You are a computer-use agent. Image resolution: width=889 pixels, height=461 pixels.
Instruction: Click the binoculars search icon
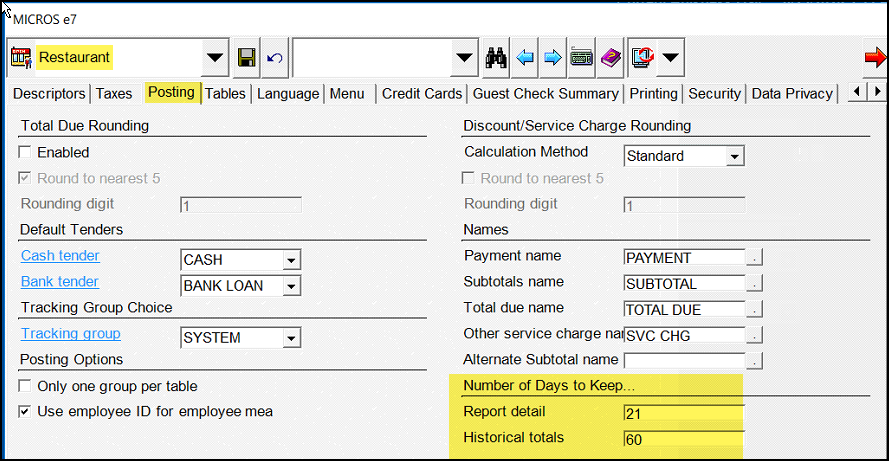[x=496, y=58]
